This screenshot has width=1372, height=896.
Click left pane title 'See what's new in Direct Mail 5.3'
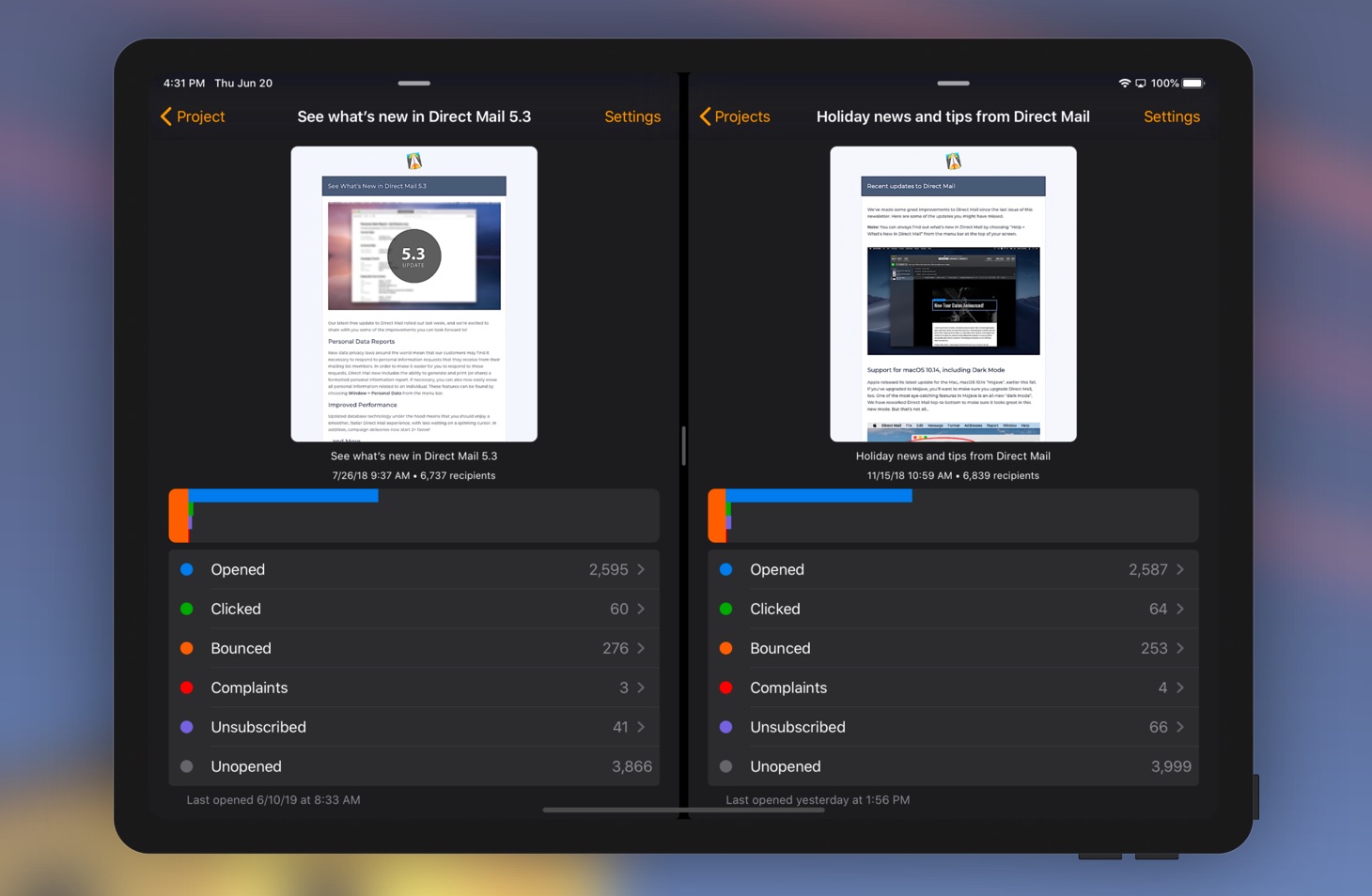pyautogui.click(x=414, y=116)
